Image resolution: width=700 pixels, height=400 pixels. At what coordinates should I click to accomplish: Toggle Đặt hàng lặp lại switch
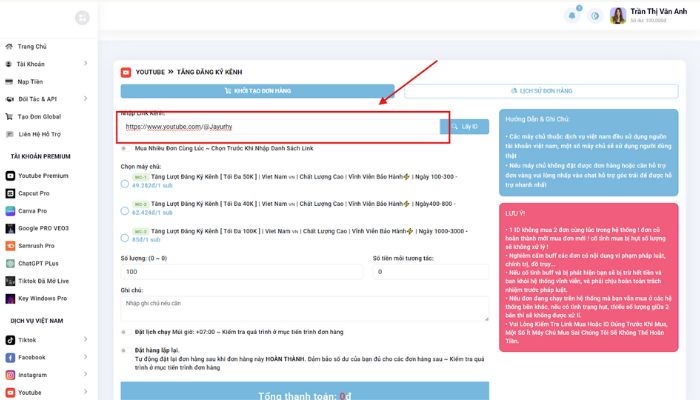pos(126,350)
